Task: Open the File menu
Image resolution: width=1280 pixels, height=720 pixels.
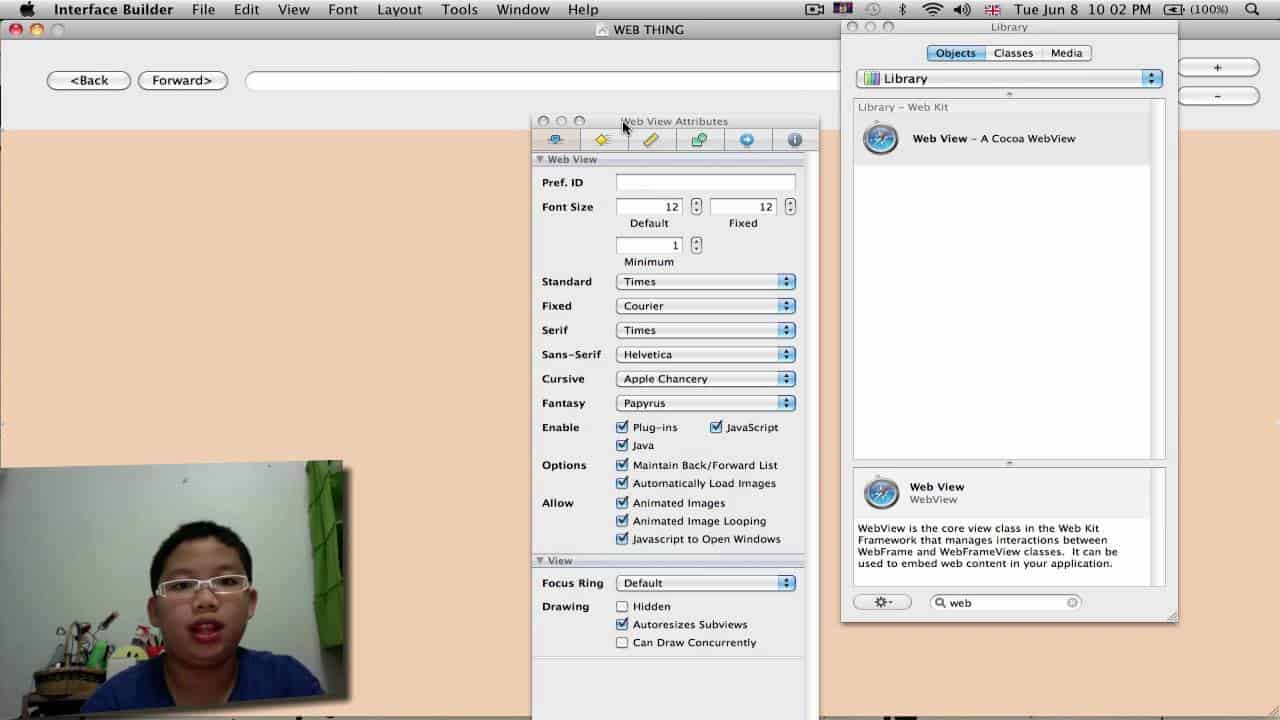Action: pos(203,10)
